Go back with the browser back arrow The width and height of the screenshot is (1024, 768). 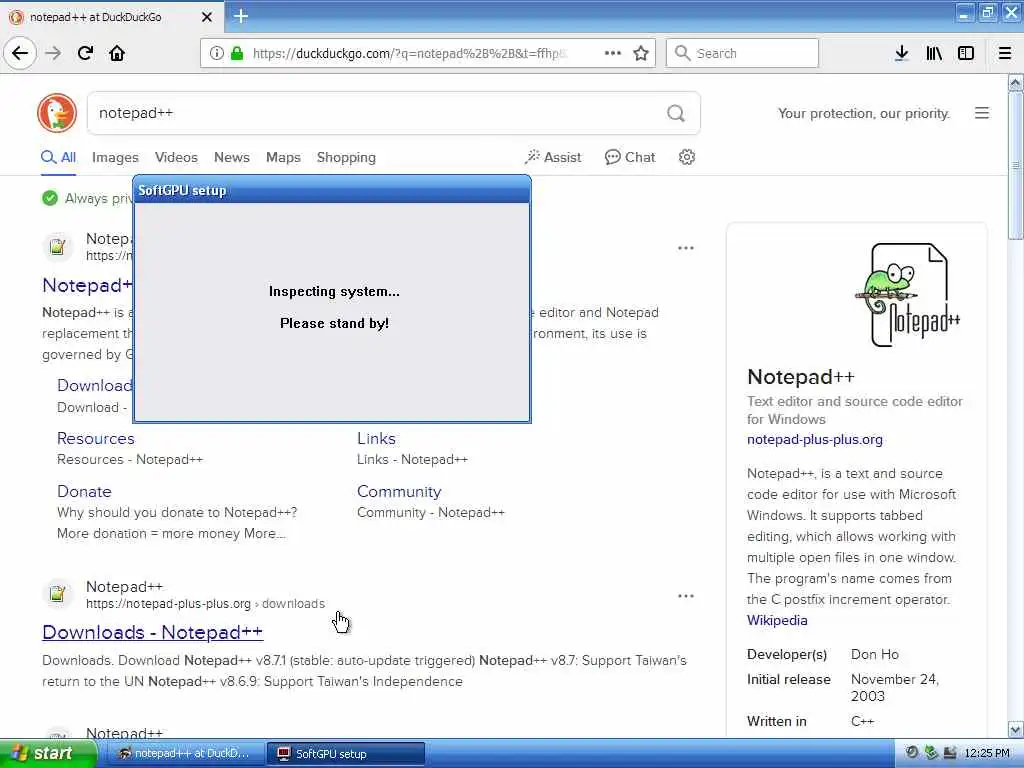20,53
